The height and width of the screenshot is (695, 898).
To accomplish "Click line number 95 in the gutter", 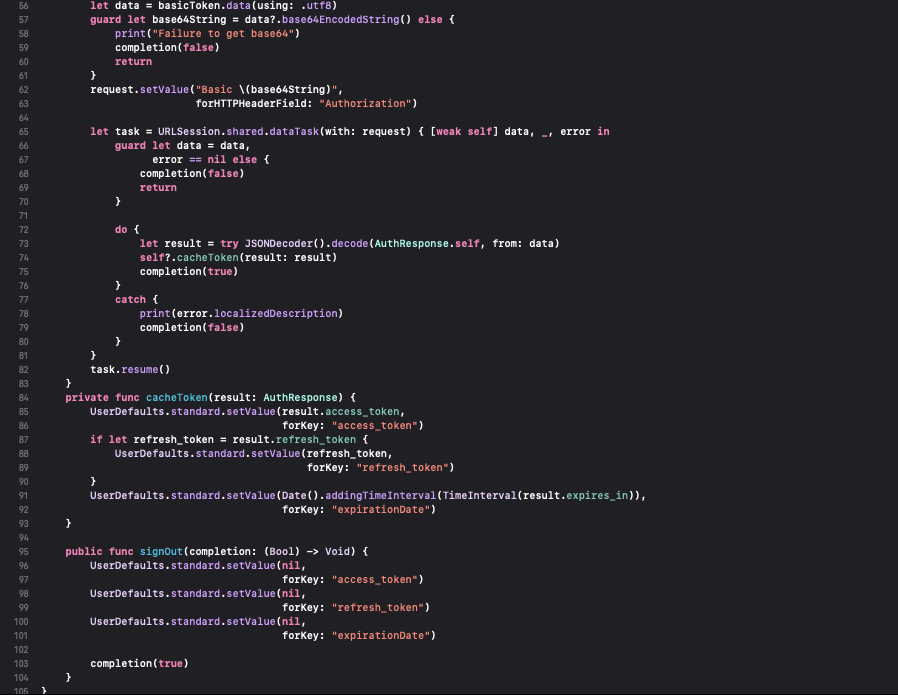I will (23, 552).
